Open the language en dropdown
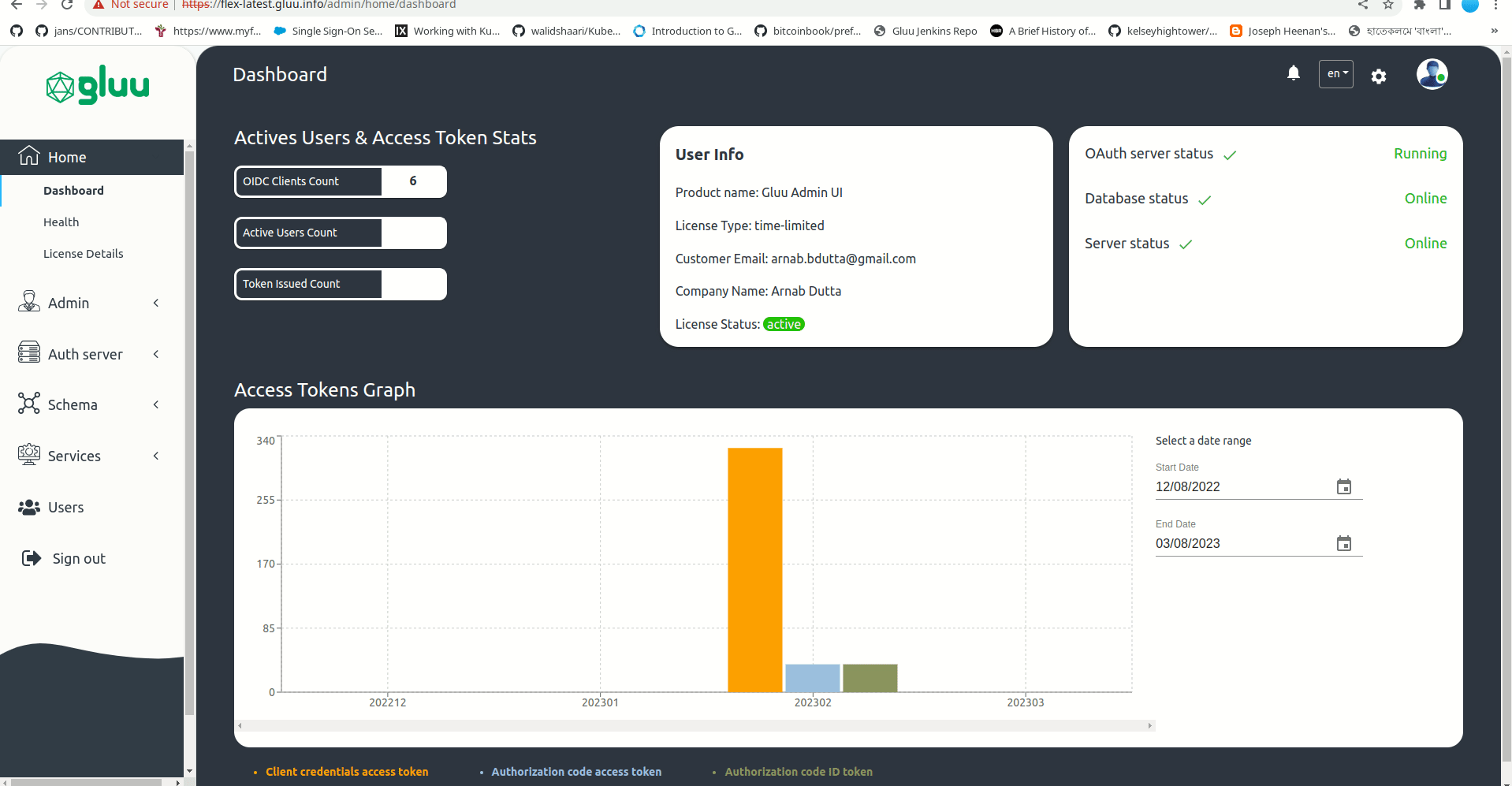 (x=1335, y=73)
